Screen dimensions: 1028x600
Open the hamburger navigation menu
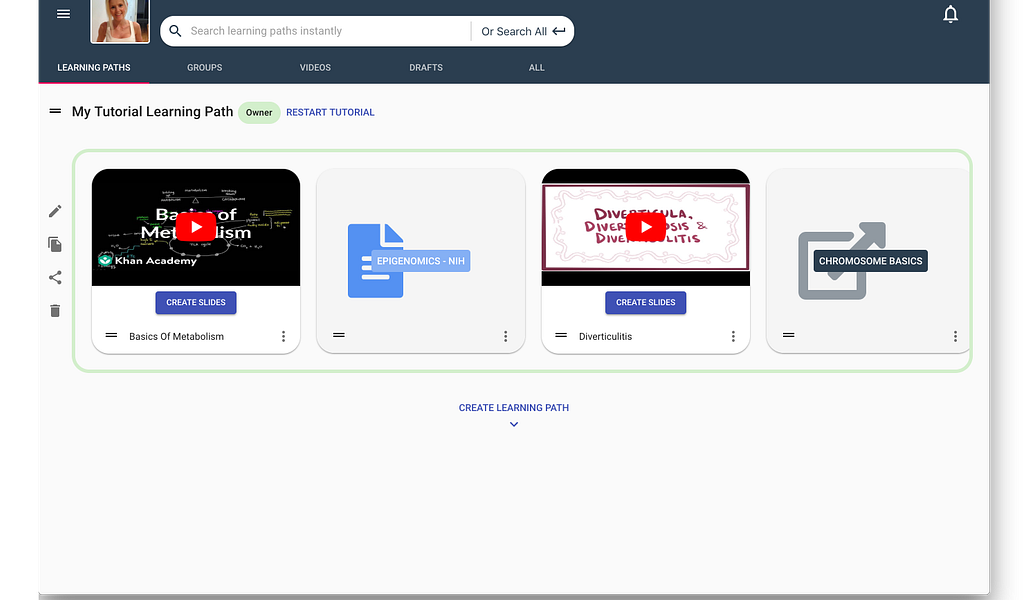pyautogui.click(x=64, y=14)
